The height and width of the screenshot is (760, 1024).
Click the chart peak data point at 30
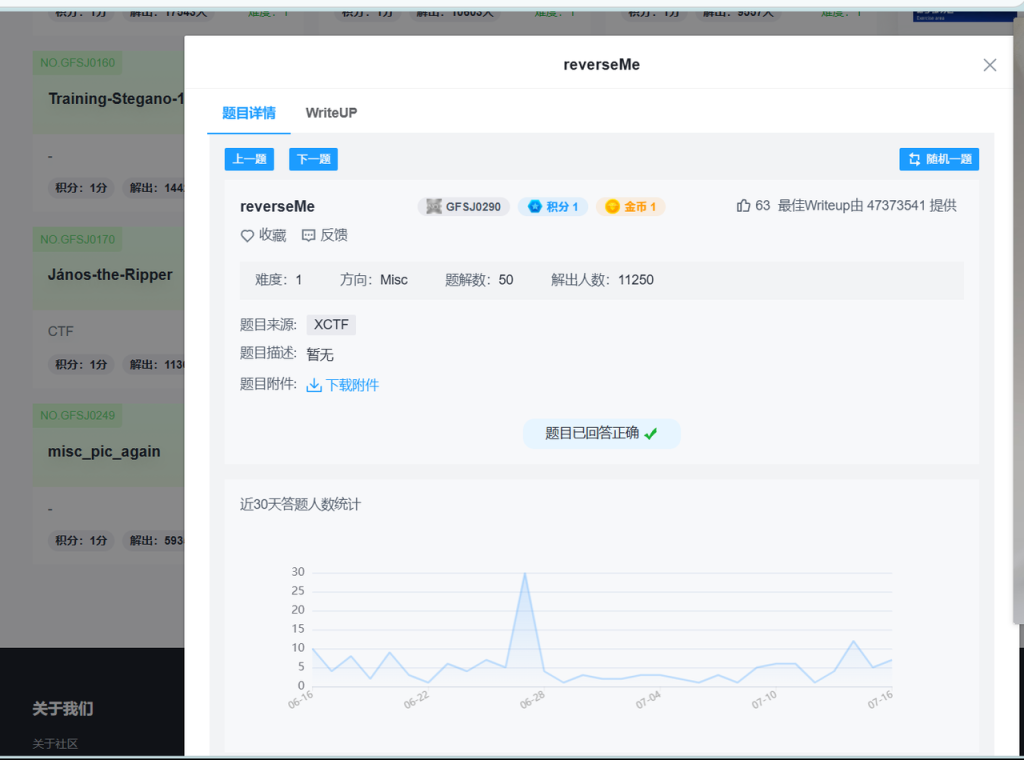tap(525, 573)
